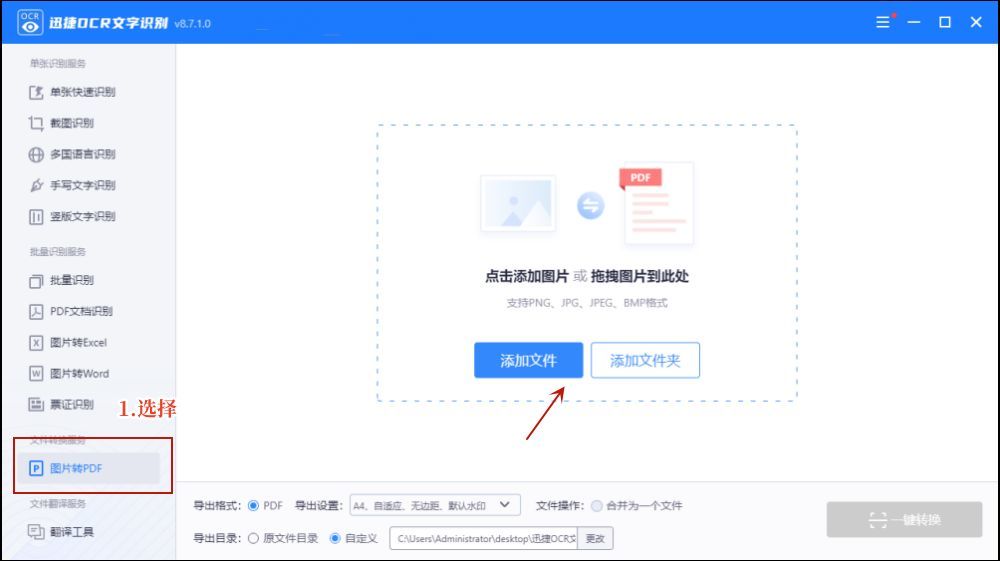Screen dimensions: 1000x561
Task: Click the 竖版文字识别 icon
Action: click(x=36, y=217)
